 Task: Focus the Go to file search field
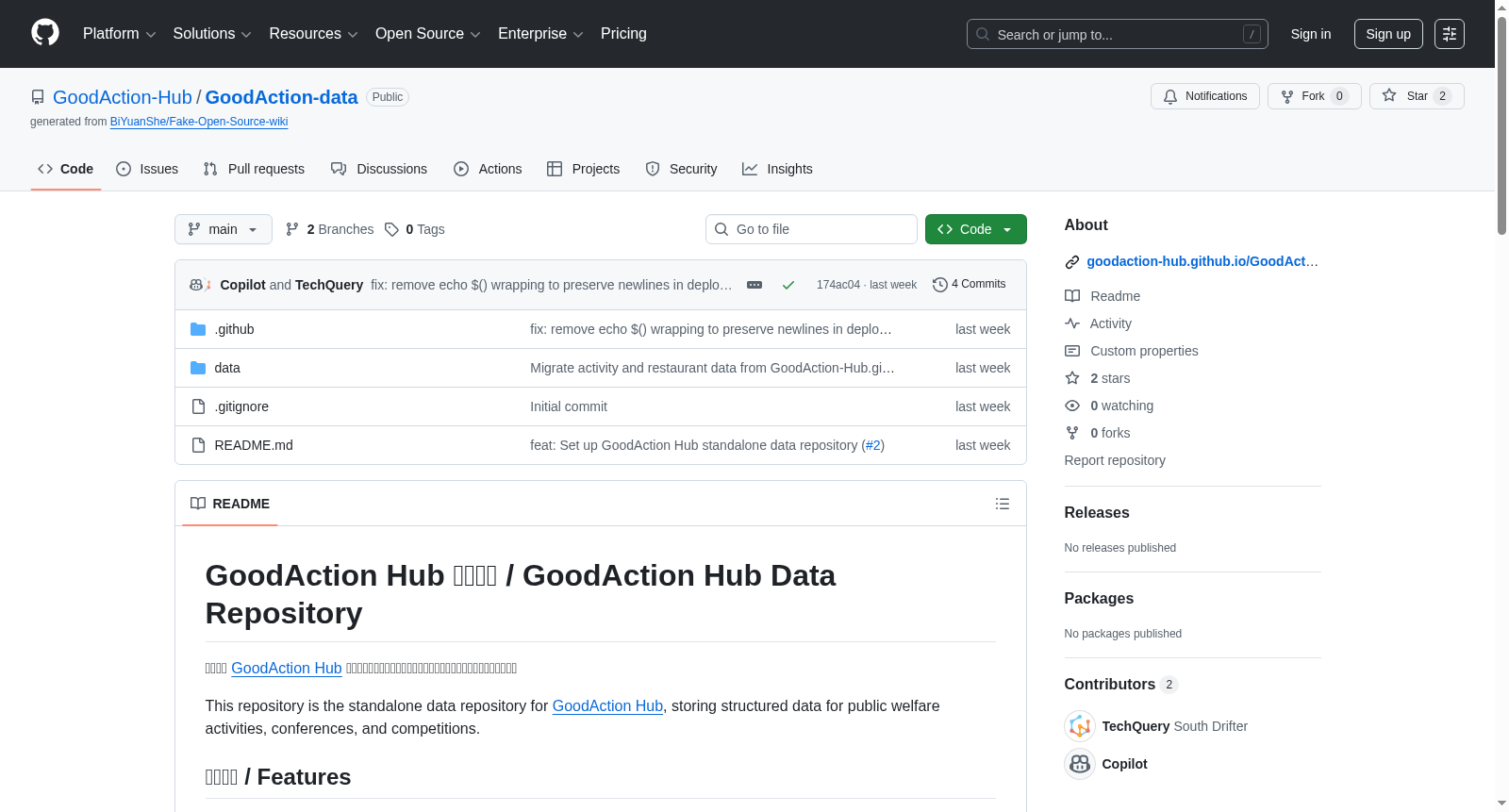click(x=811, y=229)
